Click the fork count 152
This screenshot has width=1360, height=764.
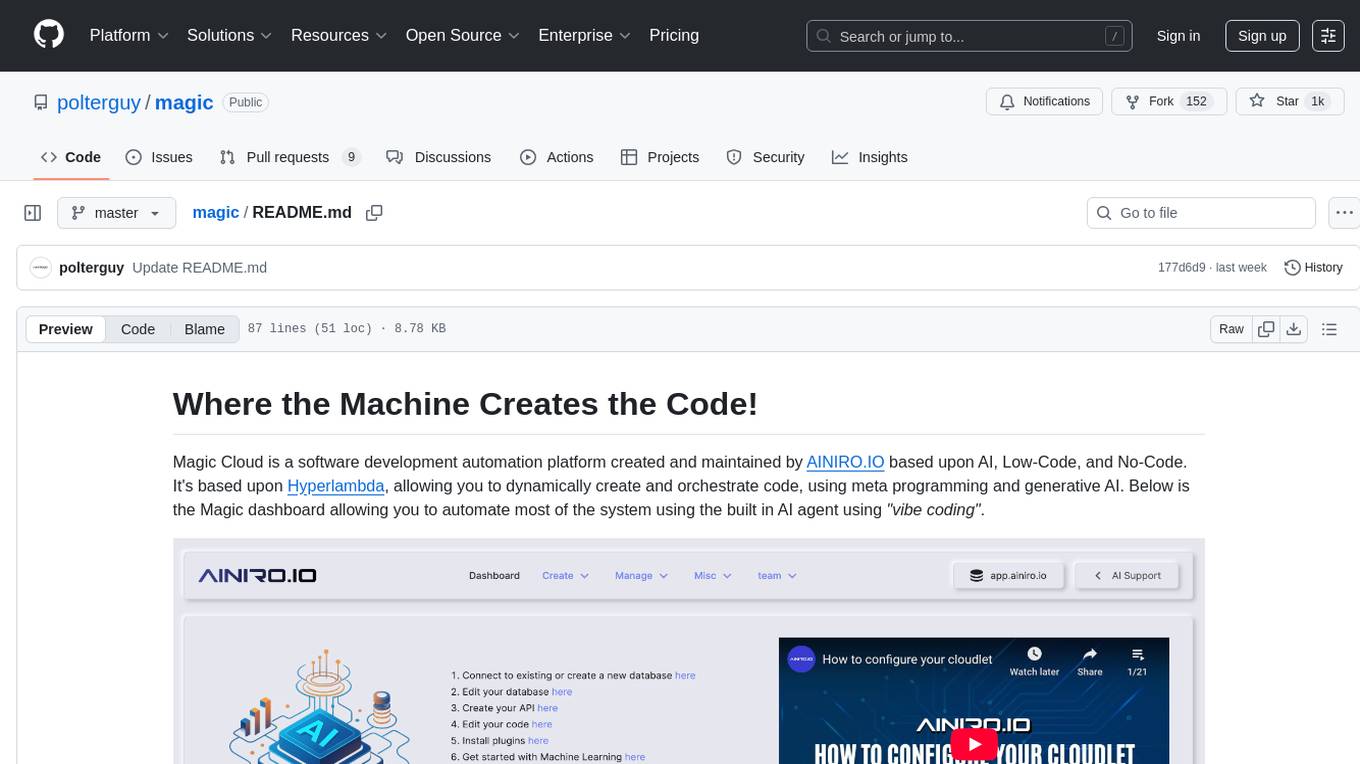[1196, 102]
